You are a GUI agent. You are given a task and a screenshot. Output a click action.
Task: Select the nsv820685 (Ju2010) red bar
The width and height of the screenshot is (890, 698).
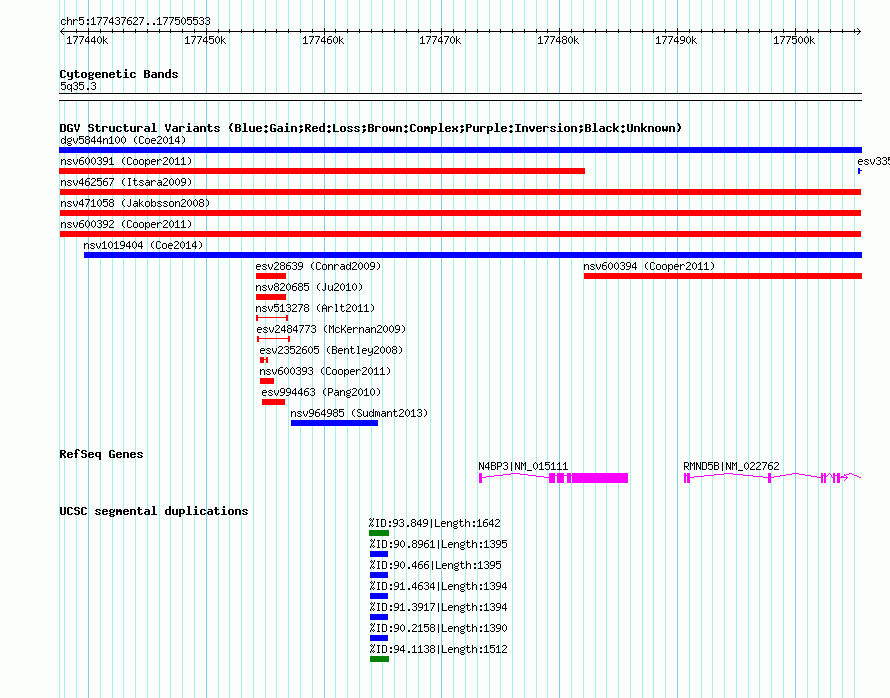271,297
